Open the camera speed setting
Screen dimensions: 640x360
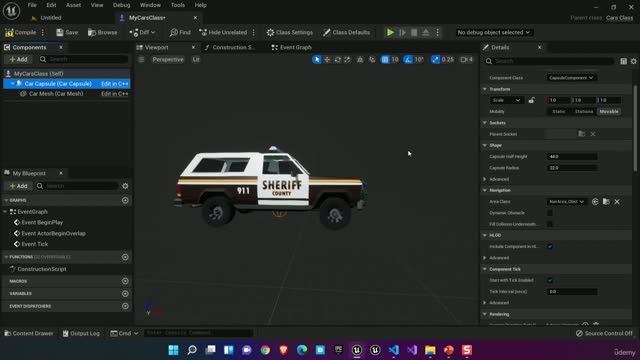click(467, 60)
